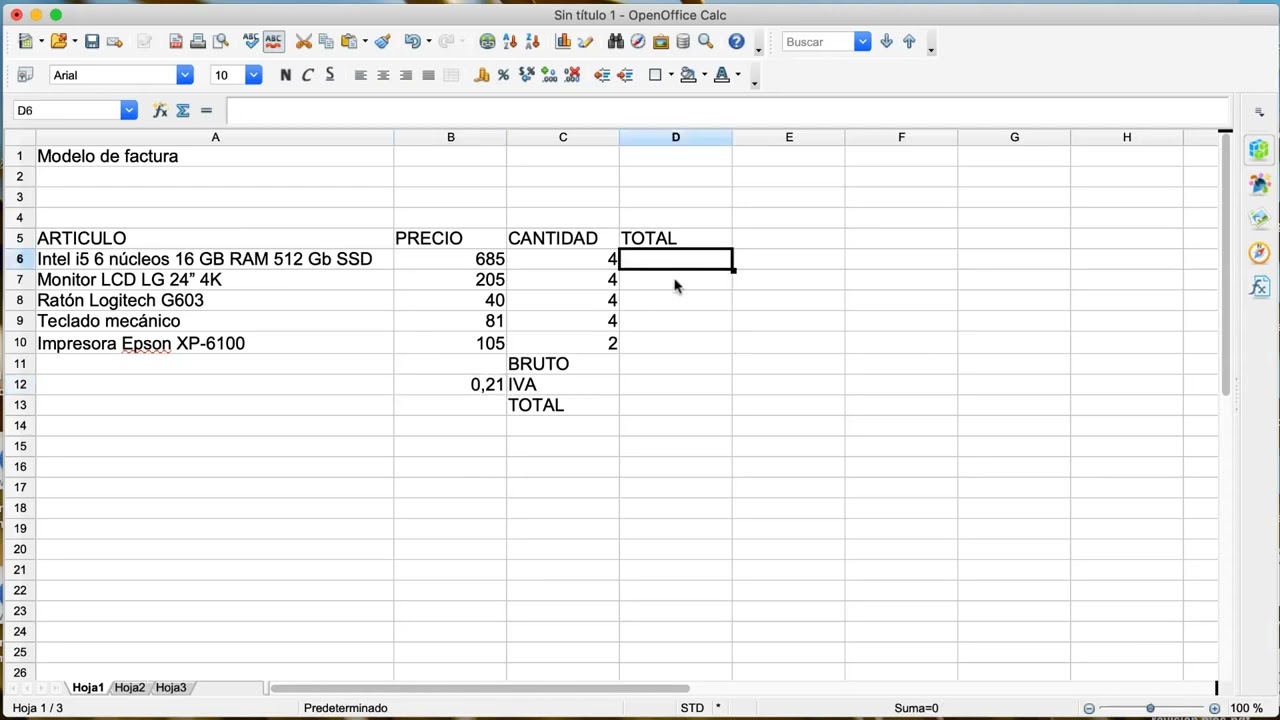The width and height of the screenshot is (1280, 720).
Task: Align cell text left
Action: 360,75
